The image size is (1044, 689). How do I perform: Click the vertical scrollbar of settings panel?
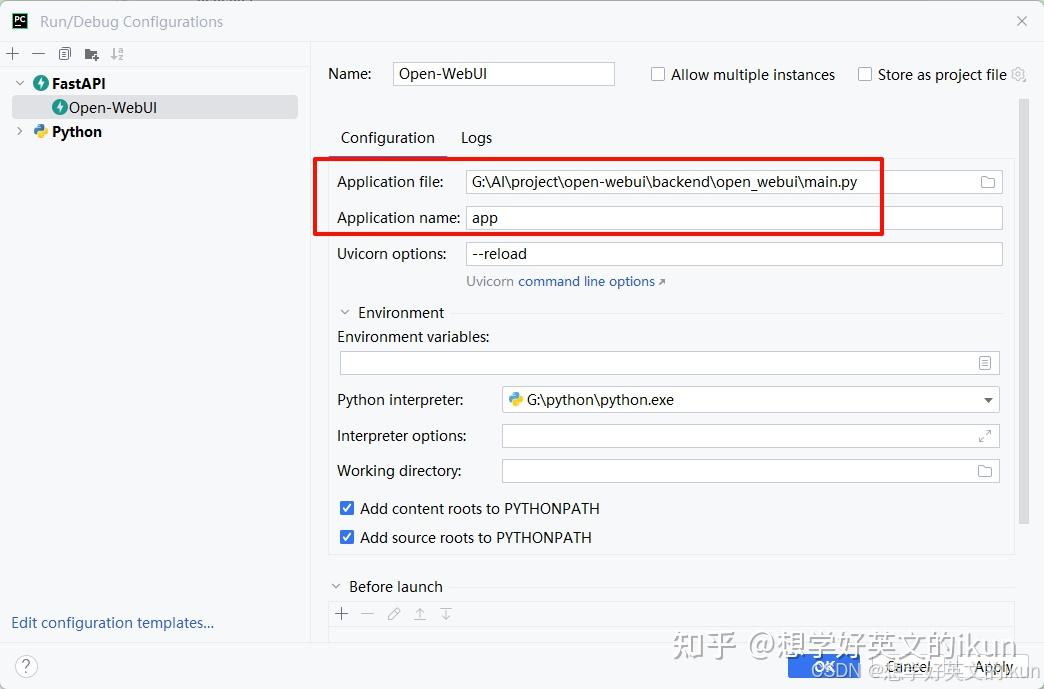tap(1024, 311)
